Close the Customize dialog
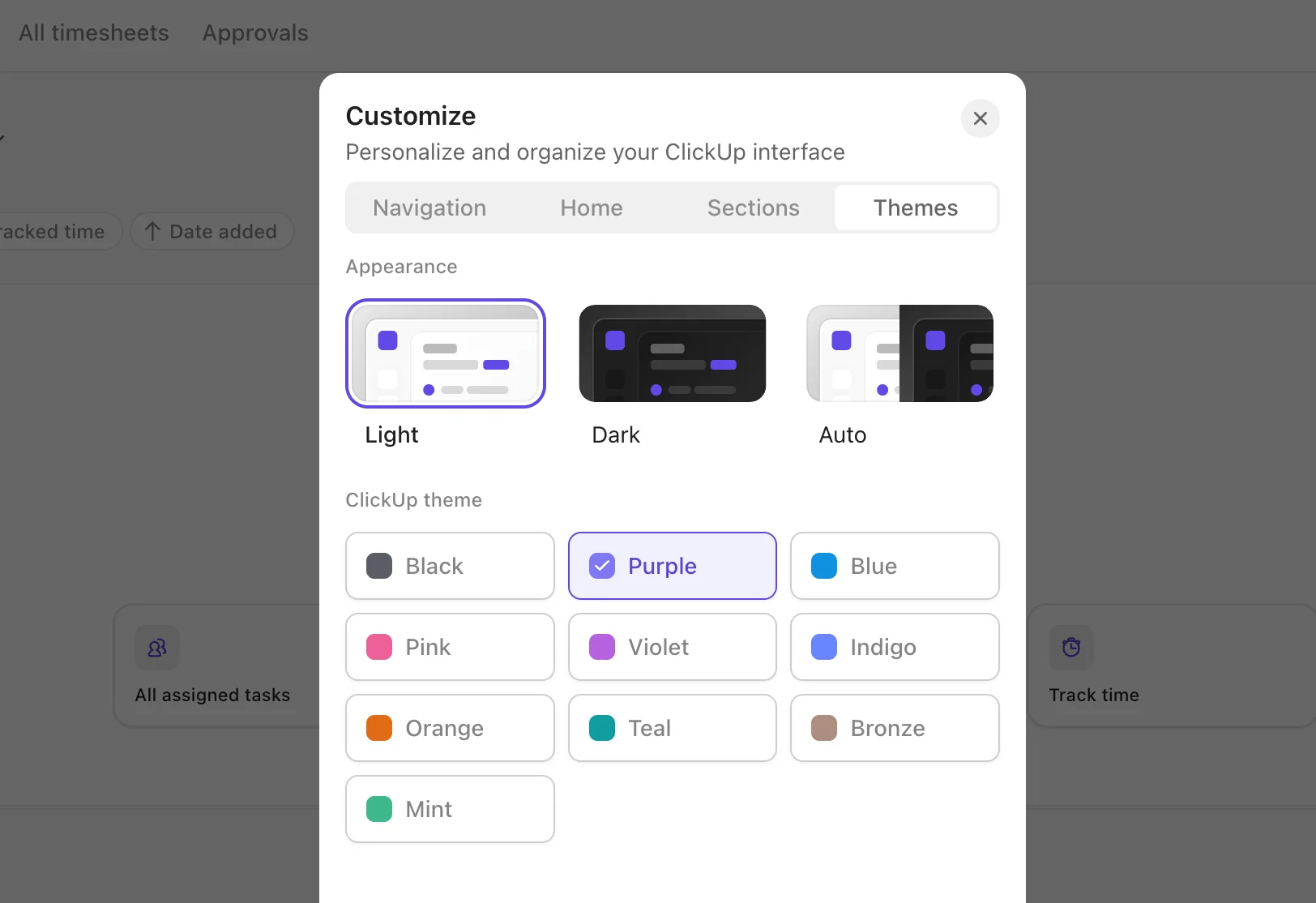Image resolution: width=1316 pixels, height=903 pixels. [980, 118]
